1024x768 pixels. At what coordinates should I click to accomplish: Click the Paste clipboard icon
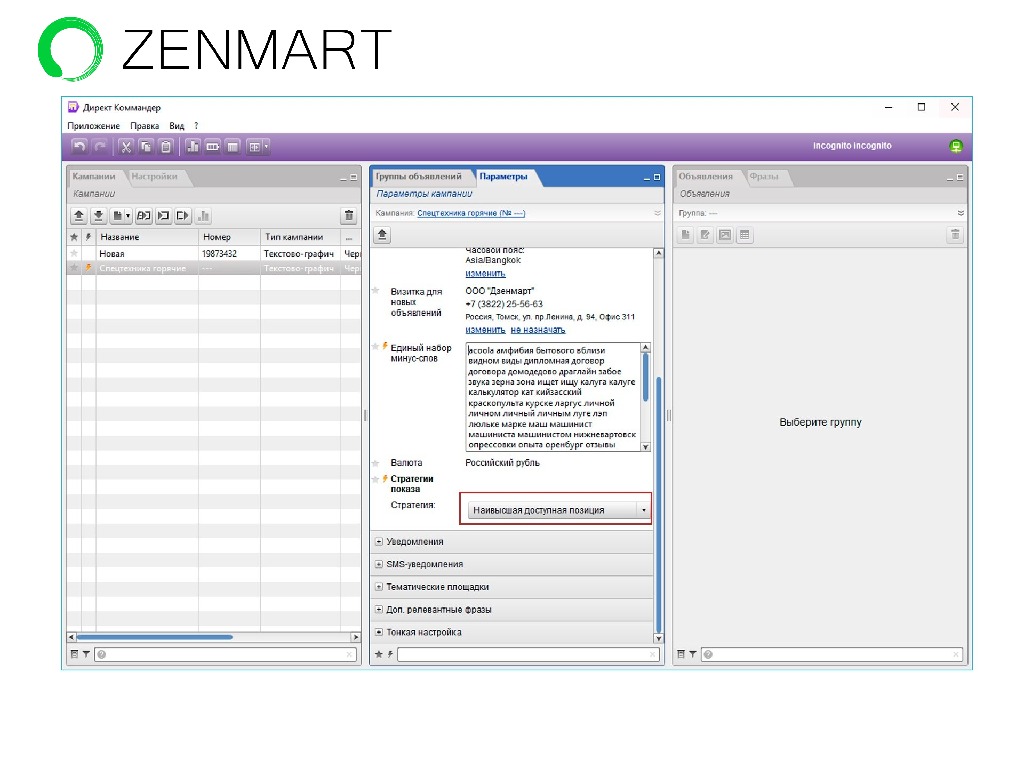[166, 146]
